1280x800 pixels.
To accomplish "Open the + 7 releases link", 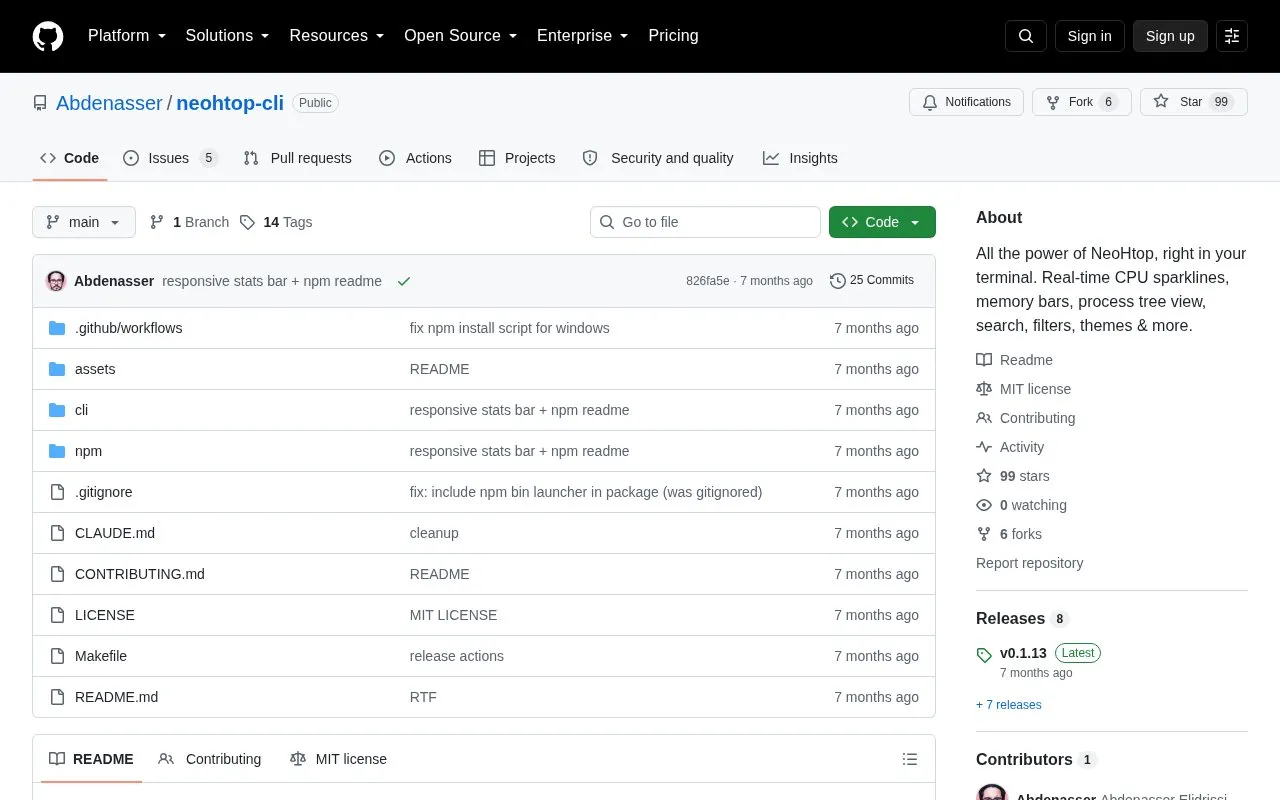I will [x=1009, y=705].
